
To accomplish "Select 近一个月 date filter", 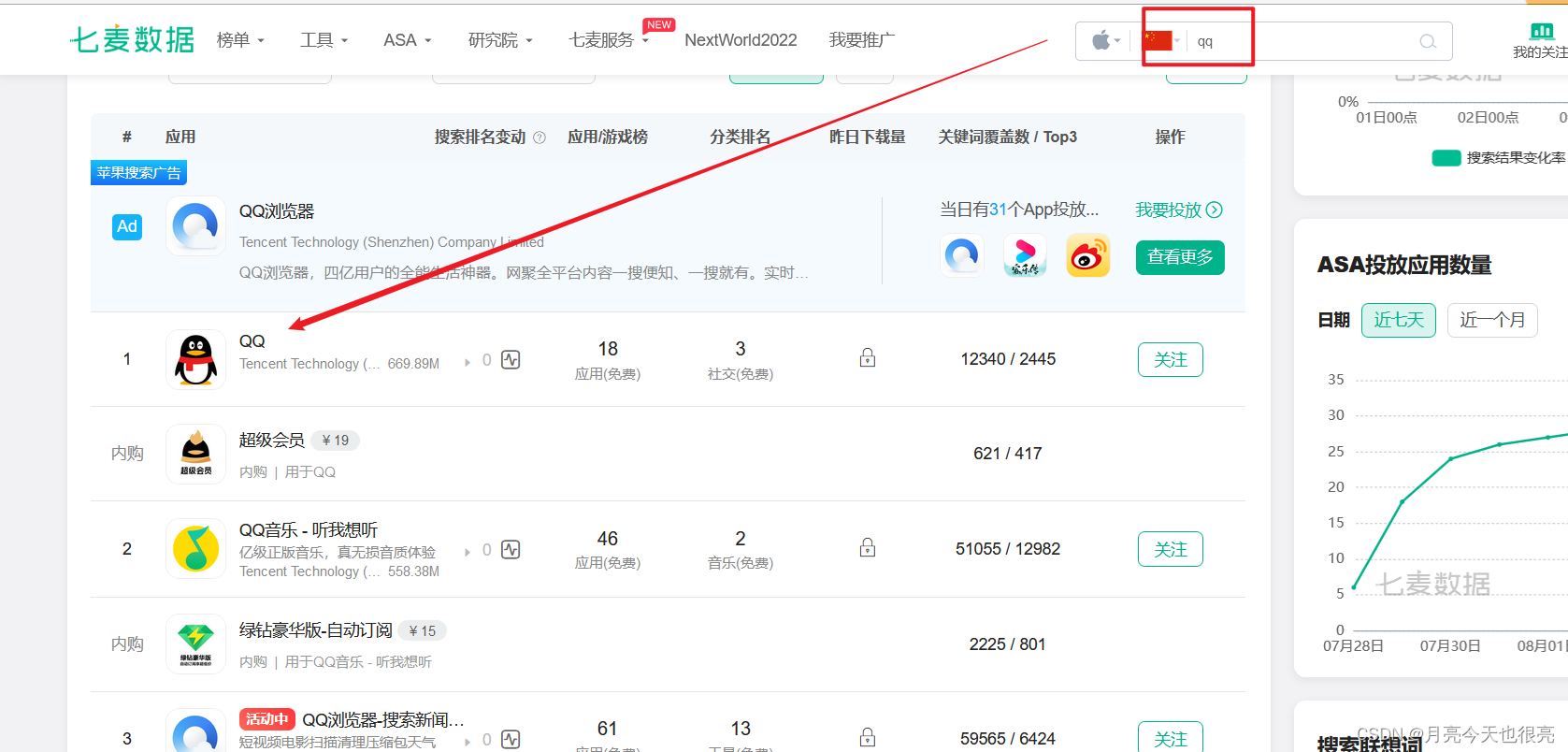I will tap(1492, 320).
